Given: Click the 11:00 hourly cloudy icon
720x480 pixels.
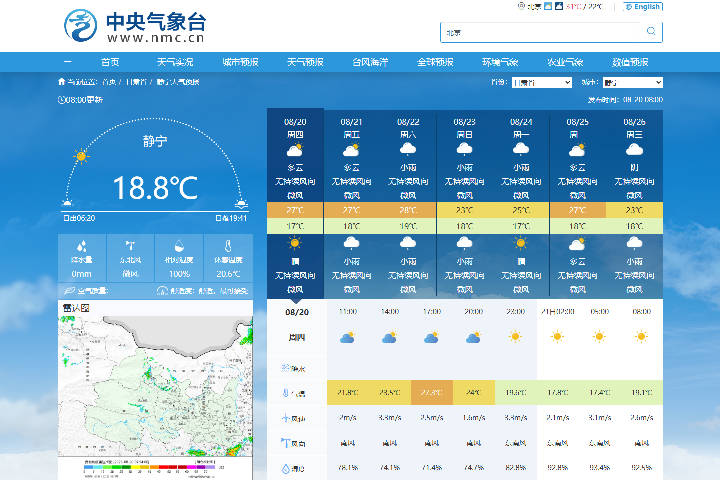Looking at the screenshot, I should pos(348,338).
